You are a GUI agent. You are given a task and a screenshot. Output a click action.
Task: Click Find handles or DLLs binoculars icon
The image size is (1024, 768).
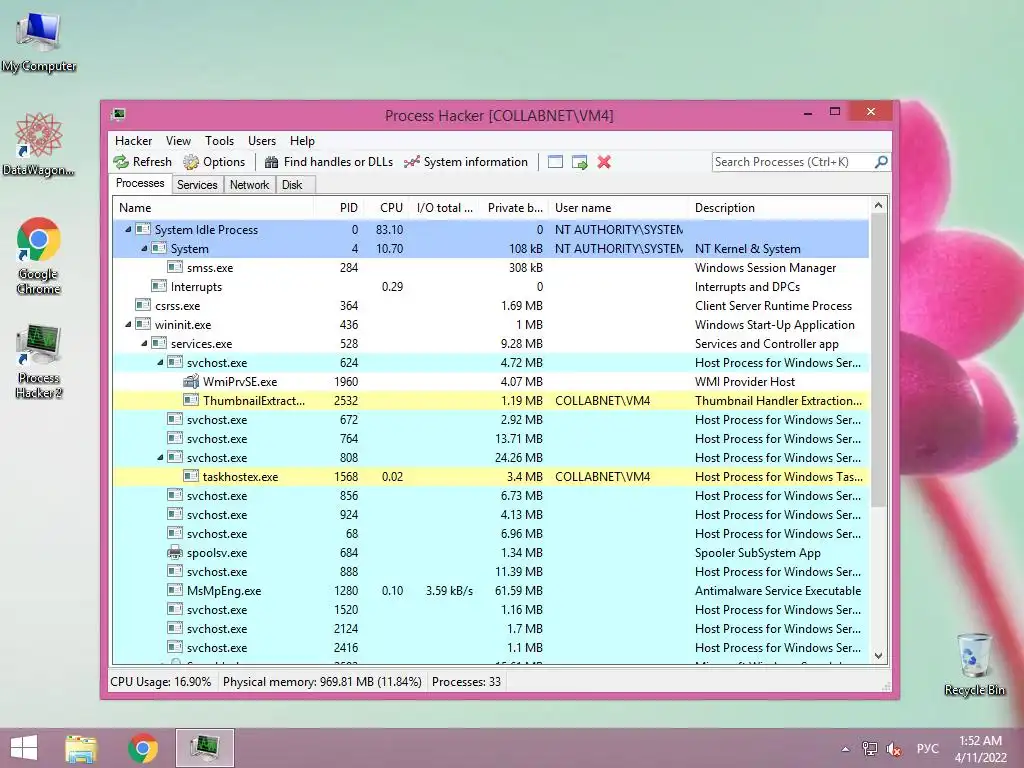272,162
